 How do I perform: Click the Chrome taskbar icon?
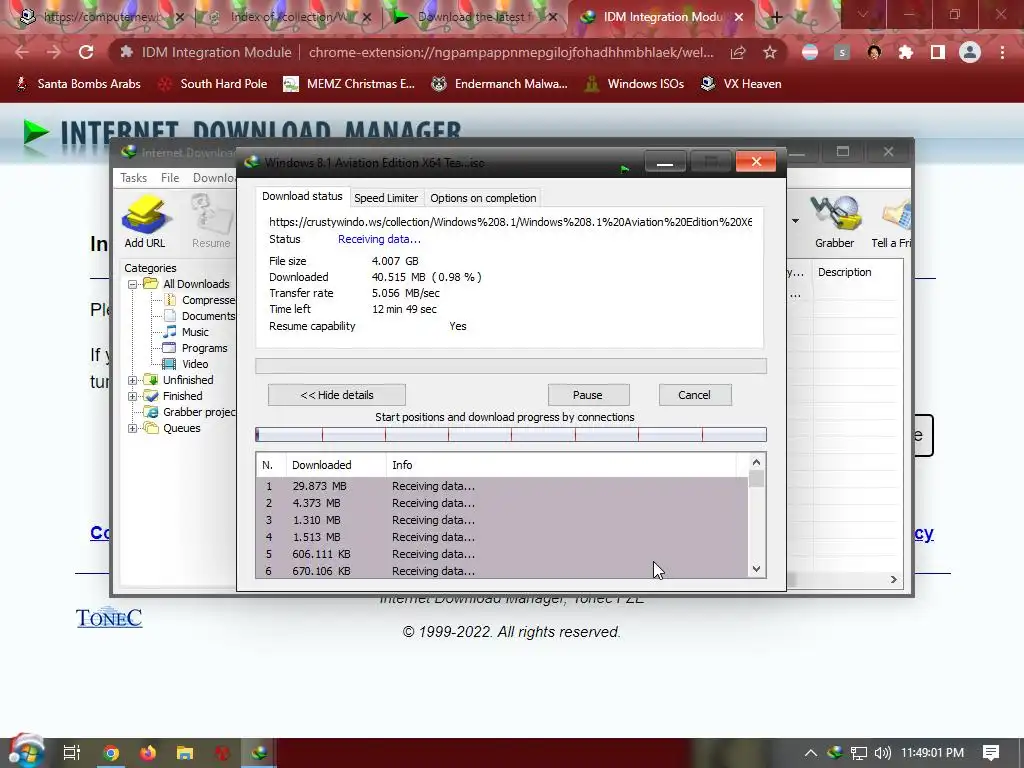[111, 753]
